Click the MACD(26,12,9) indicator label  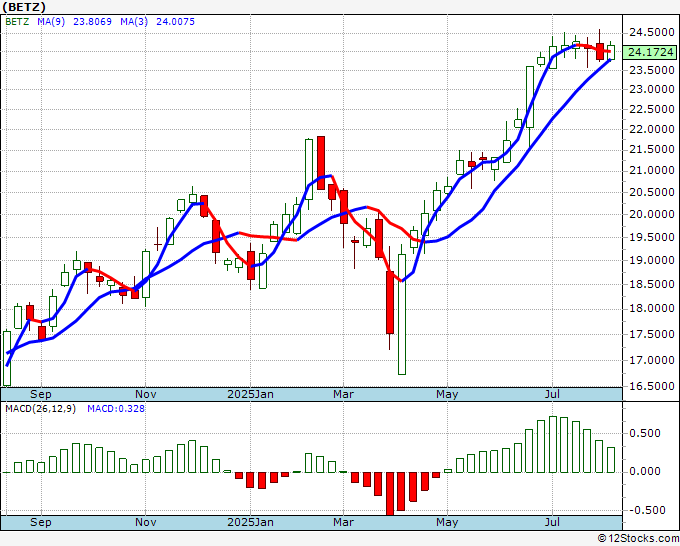40,409
